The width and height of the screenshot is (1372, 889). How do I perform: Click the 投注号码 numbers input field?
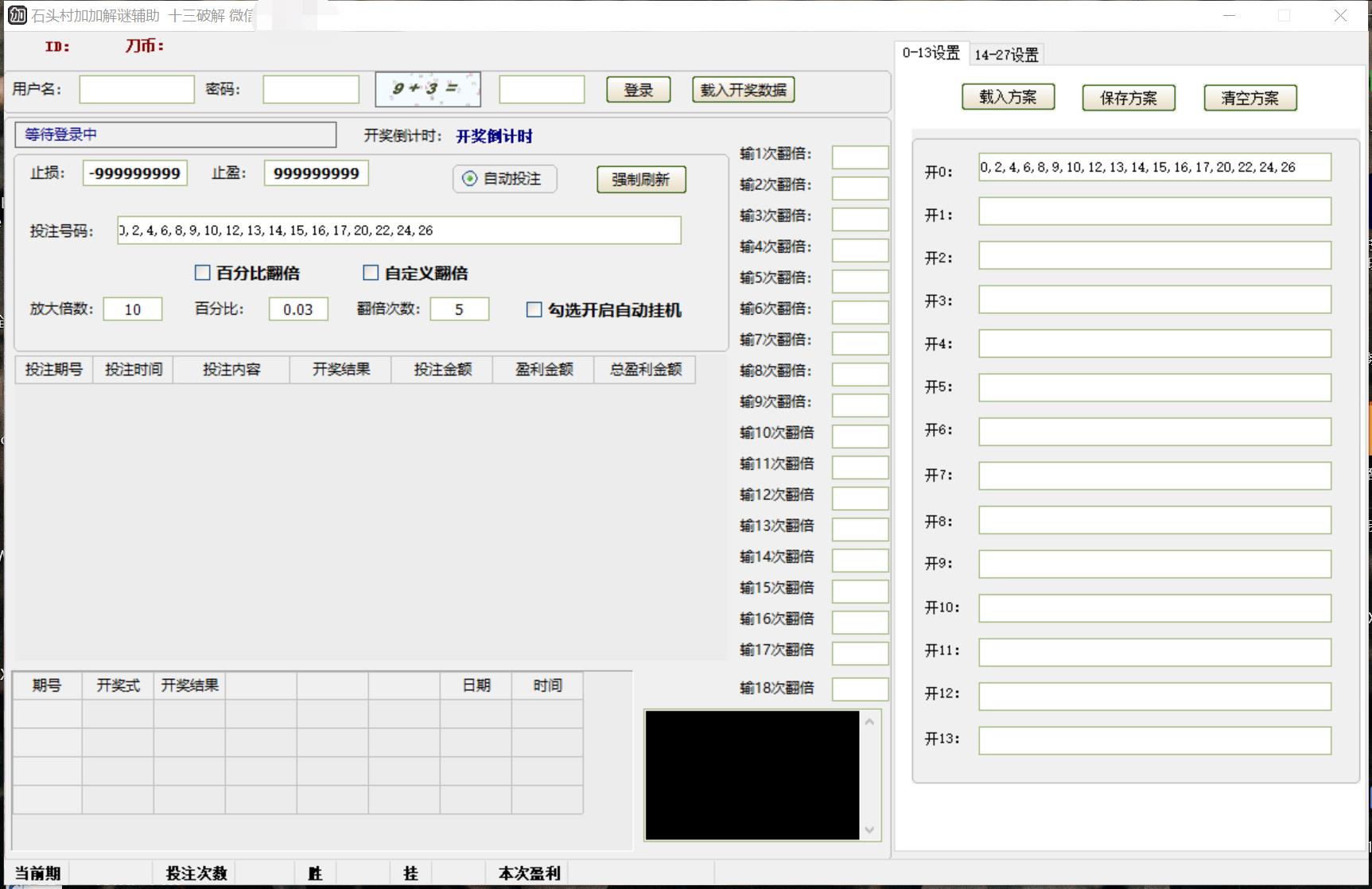point(398,231)
